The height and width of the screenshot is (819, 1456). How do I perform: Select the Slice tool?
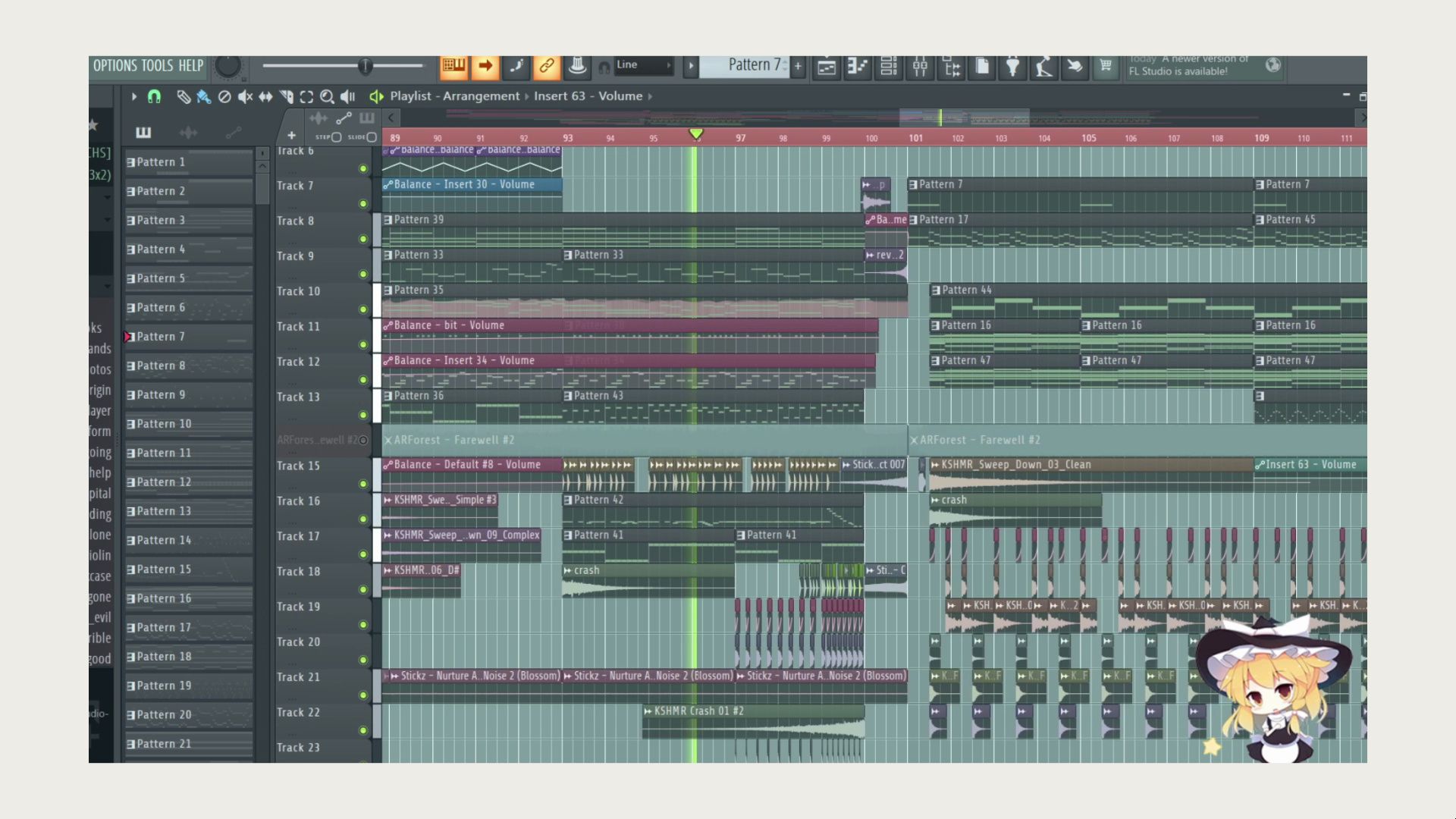coord(286,96)
